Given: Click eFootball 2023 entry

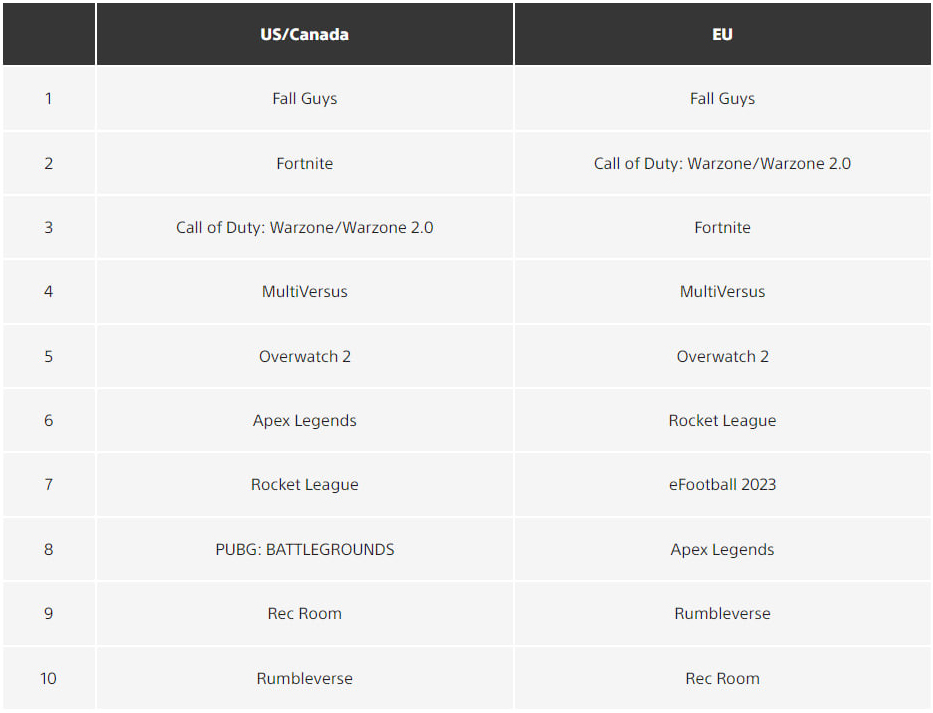Looking at the screenshot, I should point(722,484).
